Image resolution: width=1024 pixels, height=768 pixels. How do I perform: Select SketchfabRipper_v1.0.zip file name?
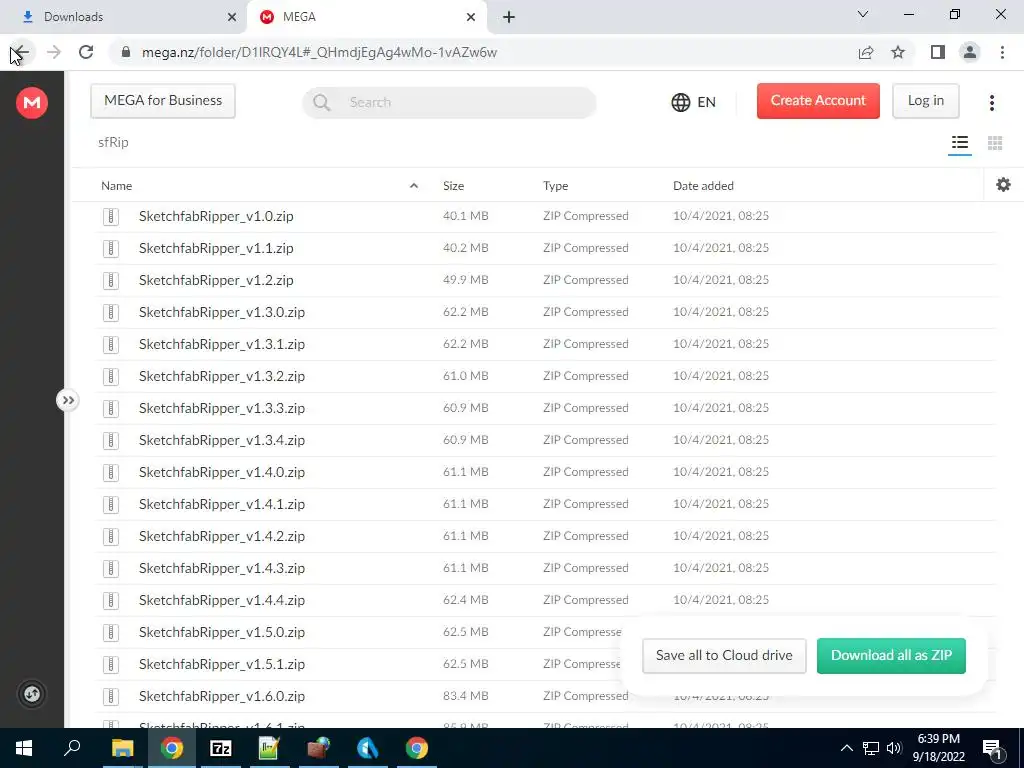216,216
